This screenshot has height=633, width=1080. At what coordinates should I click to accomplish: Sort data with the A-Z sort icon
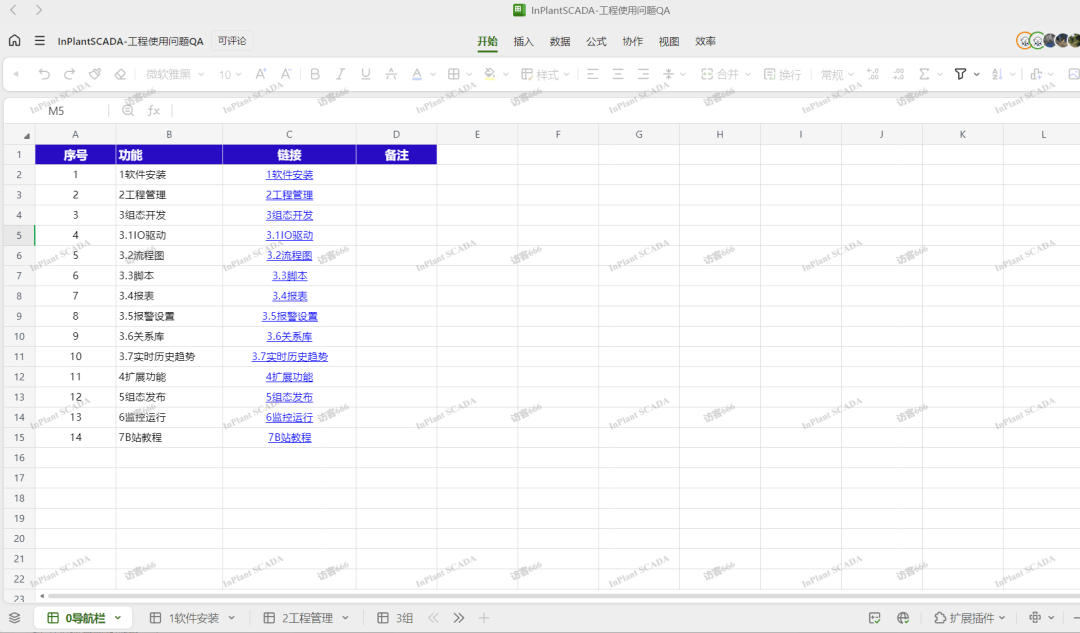[997, 74]
